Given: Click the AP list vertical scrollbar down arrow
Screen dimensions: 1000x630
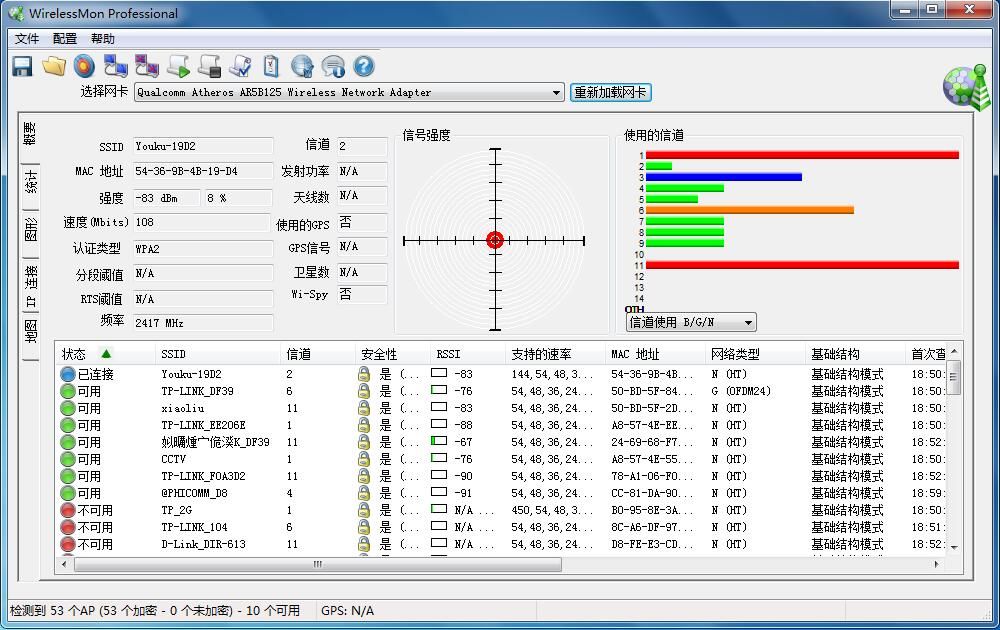Looking at the screenshot, I should [954, 547].
